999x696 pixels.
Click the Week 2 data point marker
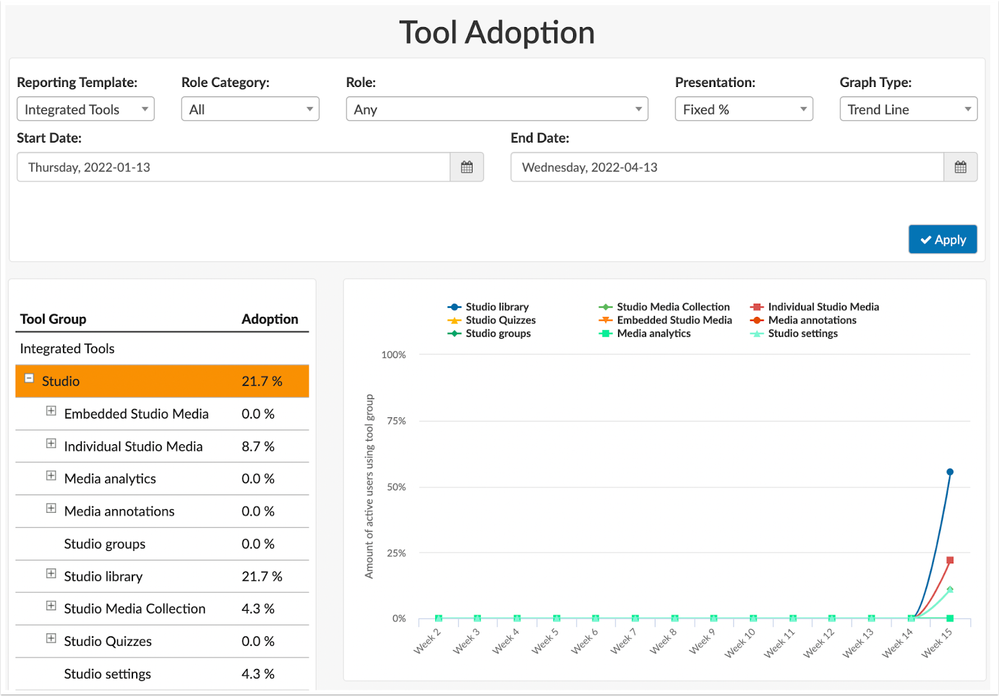[x=438, y=618]
